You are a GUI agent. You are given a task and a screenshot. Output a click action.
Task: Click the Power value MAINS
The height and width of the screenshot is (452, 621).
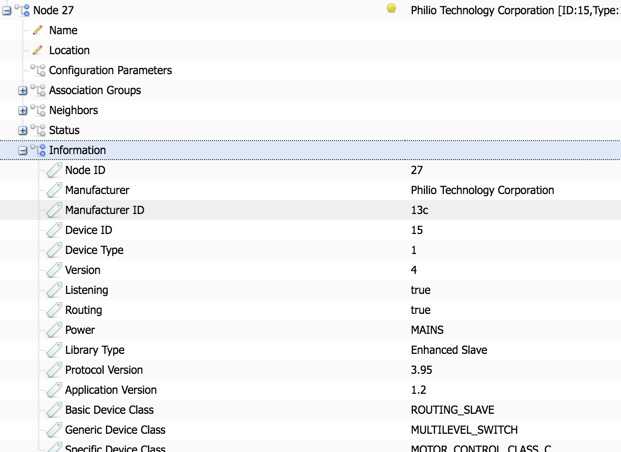pos(427,330)
